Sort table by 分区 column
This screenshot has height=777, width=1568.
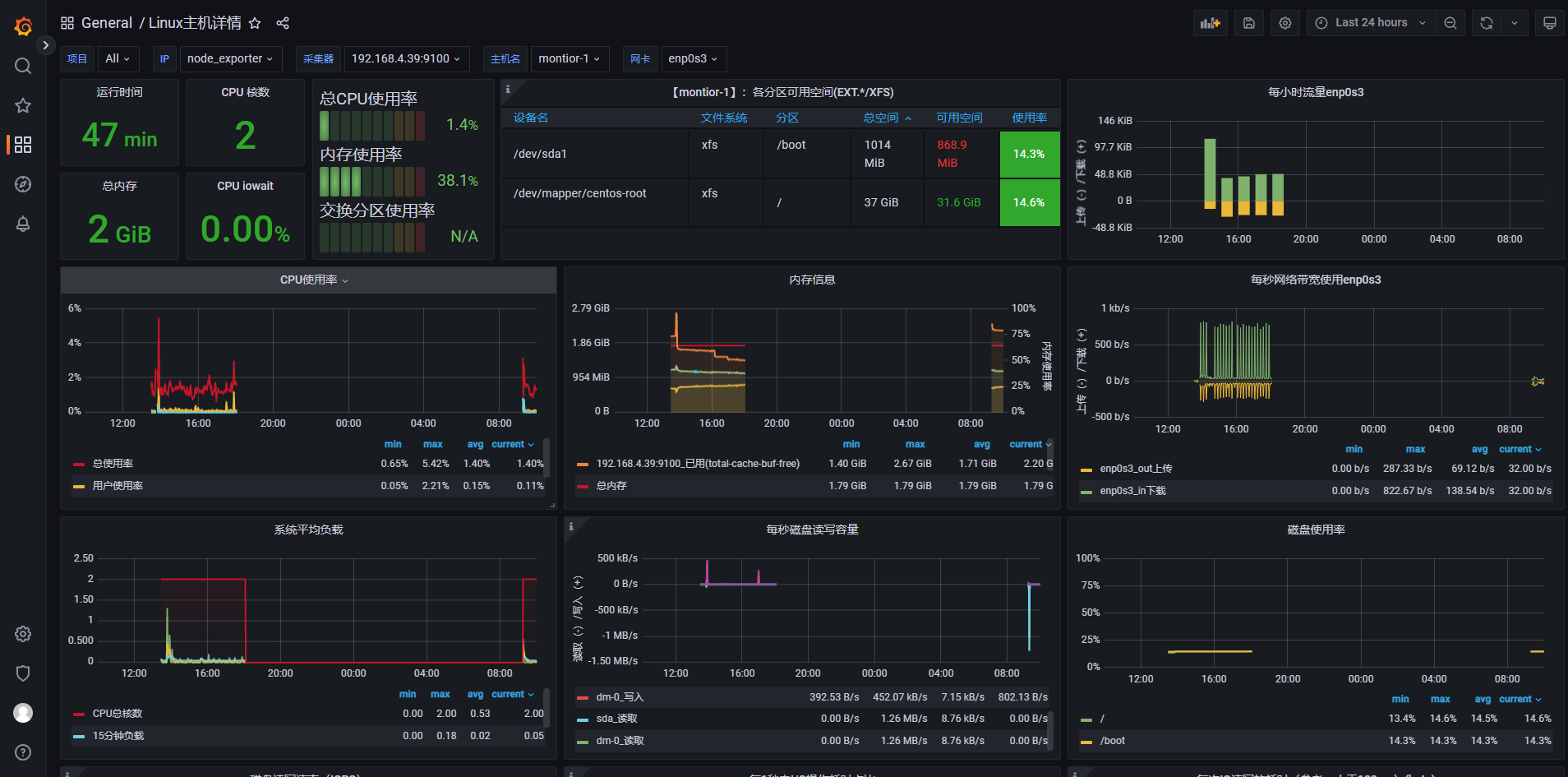click(x=787, y=118)
